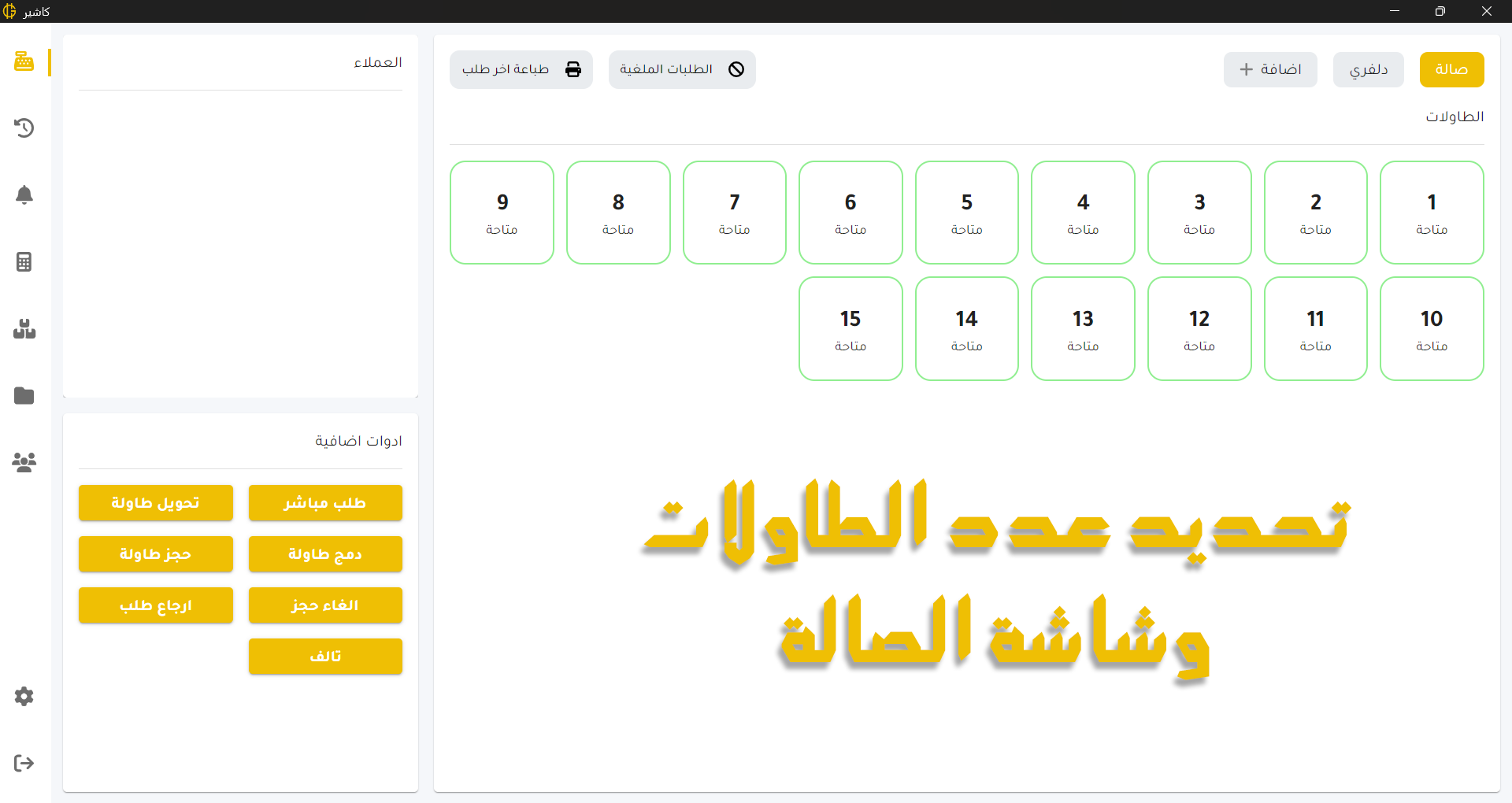Image resolution: width=1512 pixels, height=803 pixels.
Task: Open the notifications bell icon
Action: tap(24, 194)
